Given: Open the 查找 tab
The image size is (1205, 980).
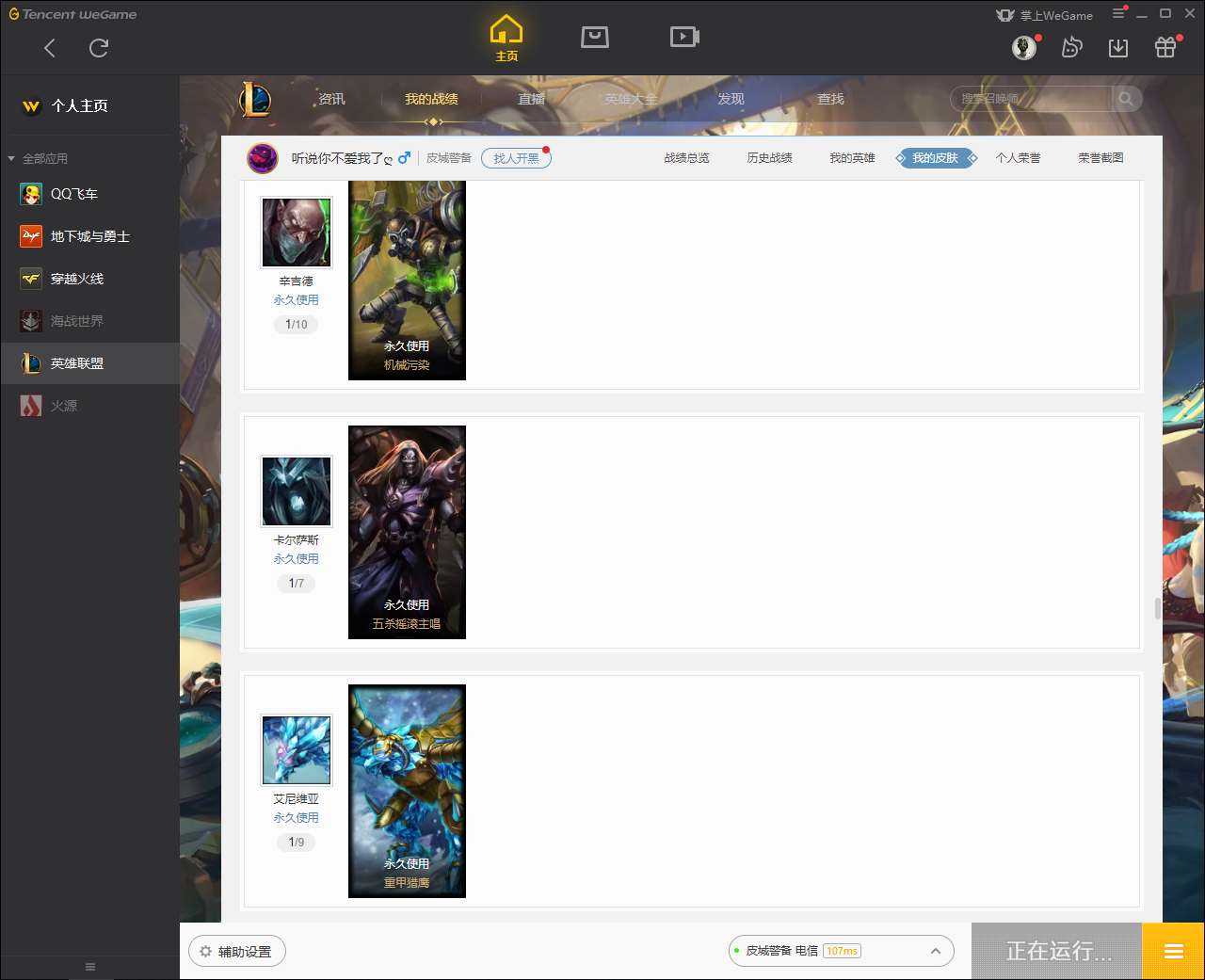Looking at the screenshot, I should 830,99.
